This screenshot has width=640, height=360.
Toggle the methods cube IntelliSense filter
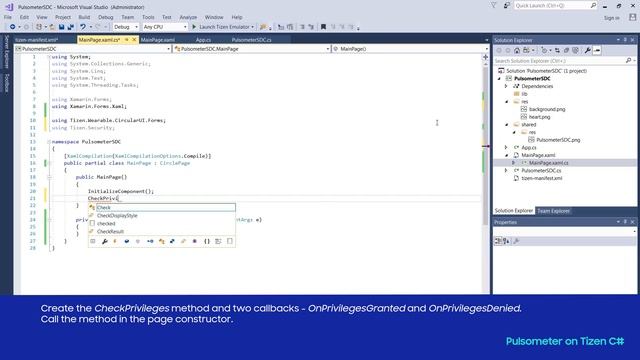(127, 241)
